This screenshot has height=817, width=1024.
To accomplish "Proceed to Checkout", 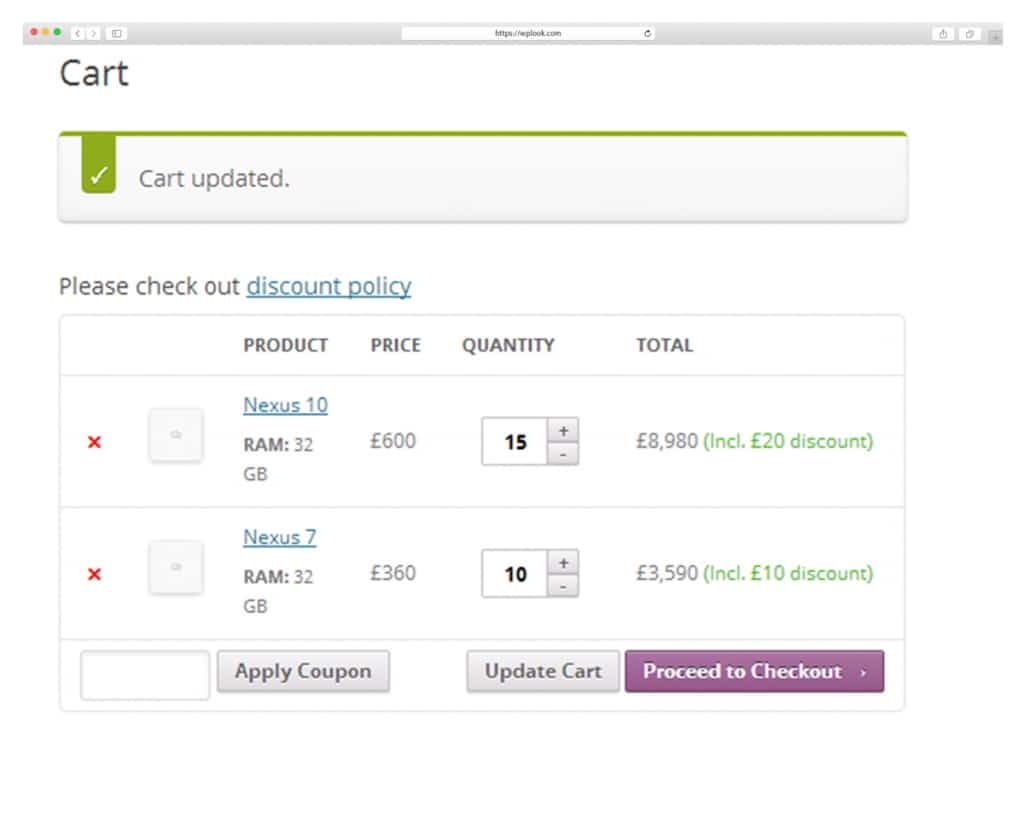I will point(754,671).
